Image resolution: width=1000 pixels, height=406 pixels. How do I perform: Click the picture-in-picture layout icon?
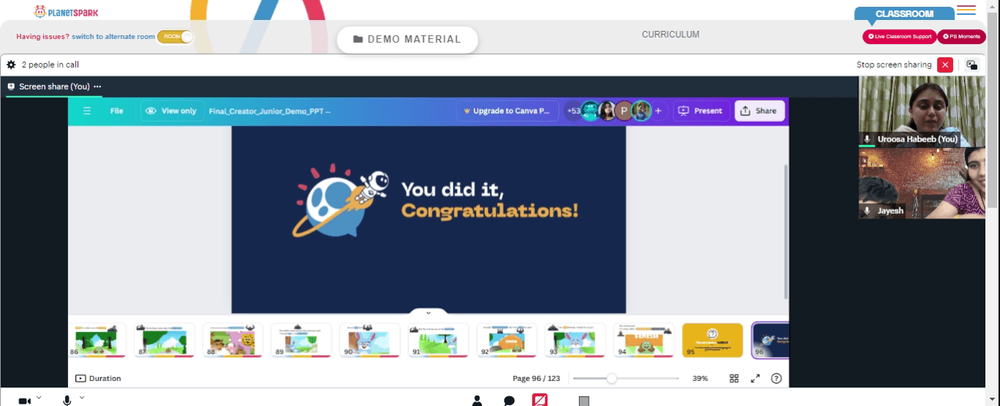point(972,65)
